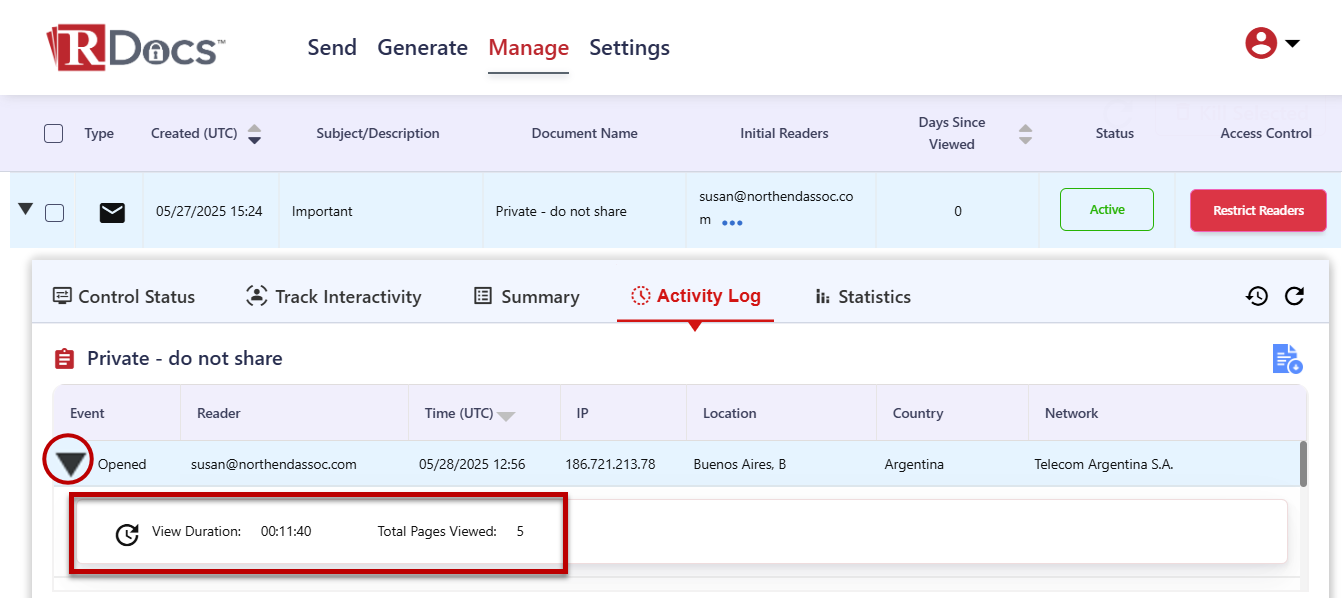Open the Send menu
The image size is (1342, 598).
pos(332,47)
